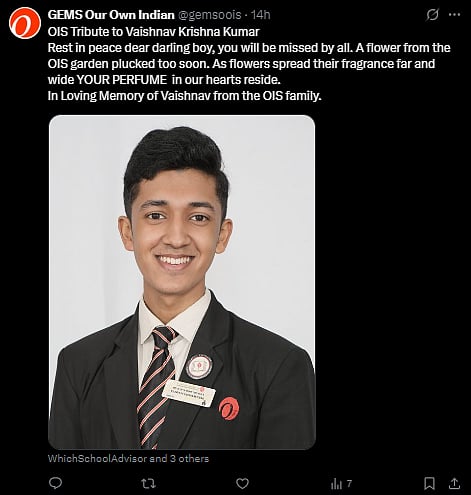Click the tribute tweet text body

[249, 64]
